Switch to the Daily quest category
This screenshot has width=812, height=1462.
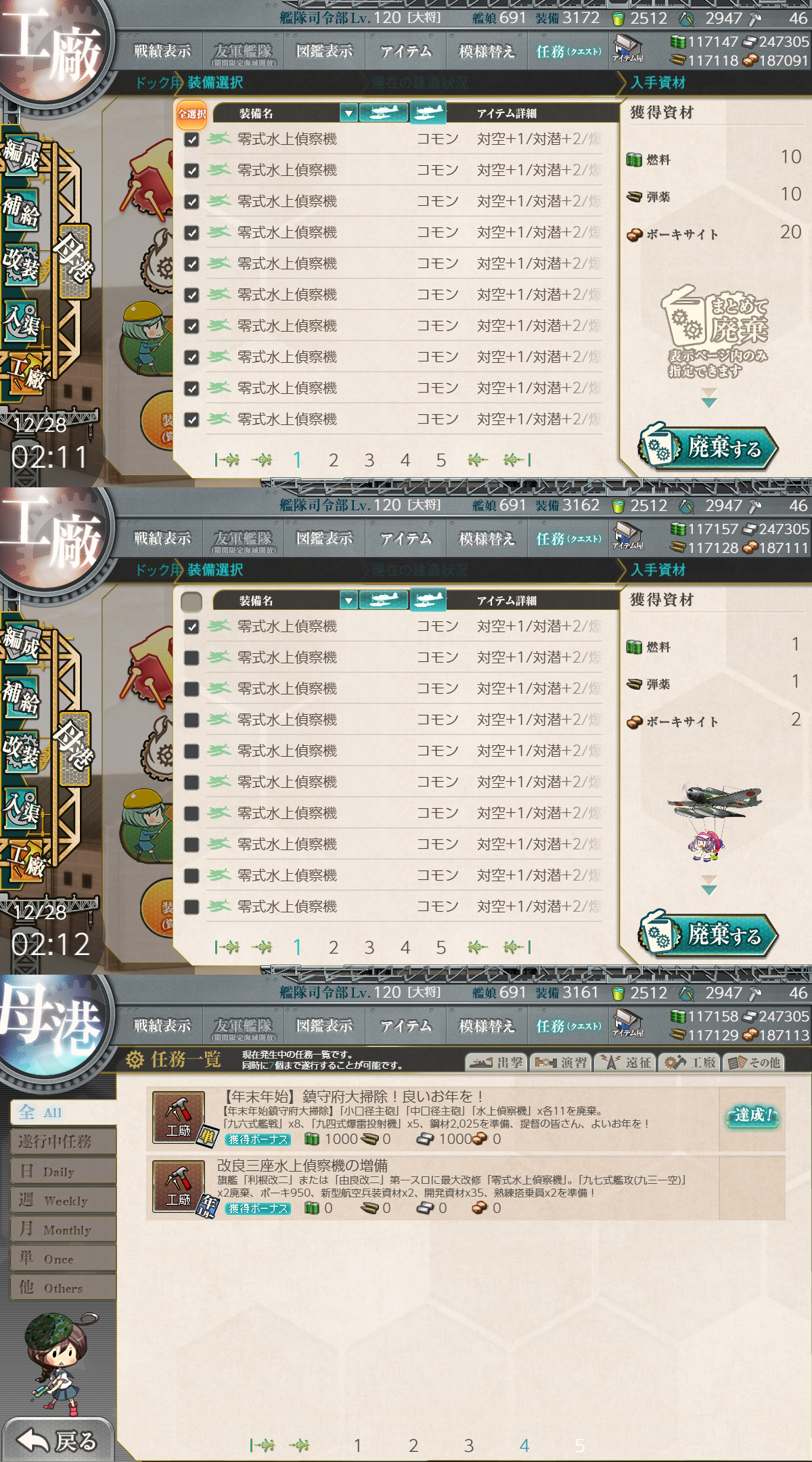click(63, 1171)
